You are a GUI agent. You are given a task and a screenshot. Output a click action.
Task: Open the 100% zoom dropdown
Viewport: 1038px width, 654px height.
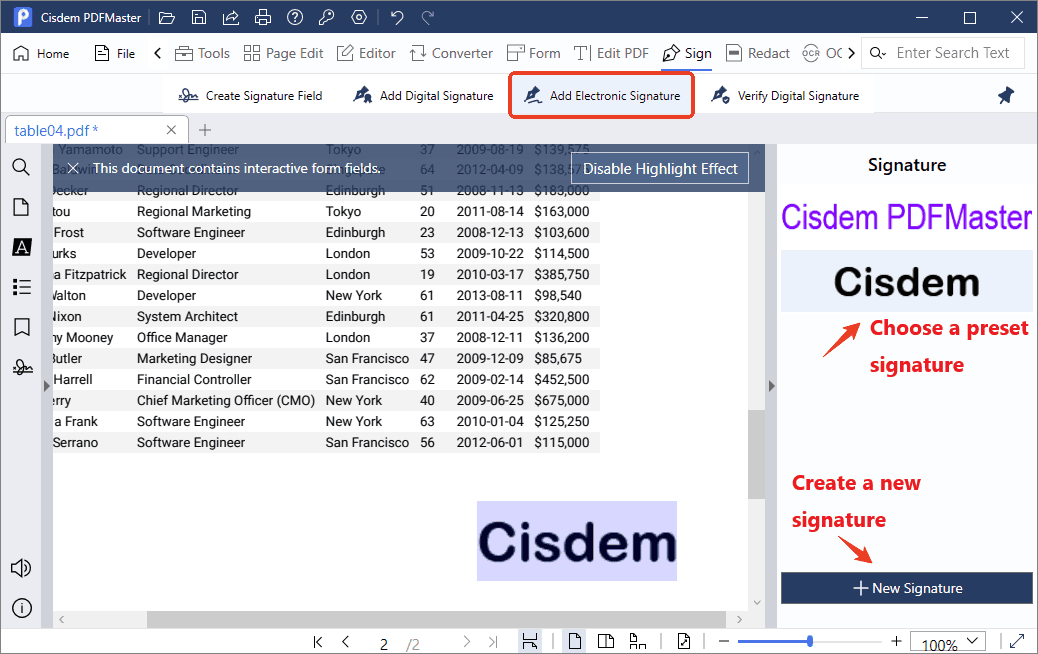tap(948, 641)
